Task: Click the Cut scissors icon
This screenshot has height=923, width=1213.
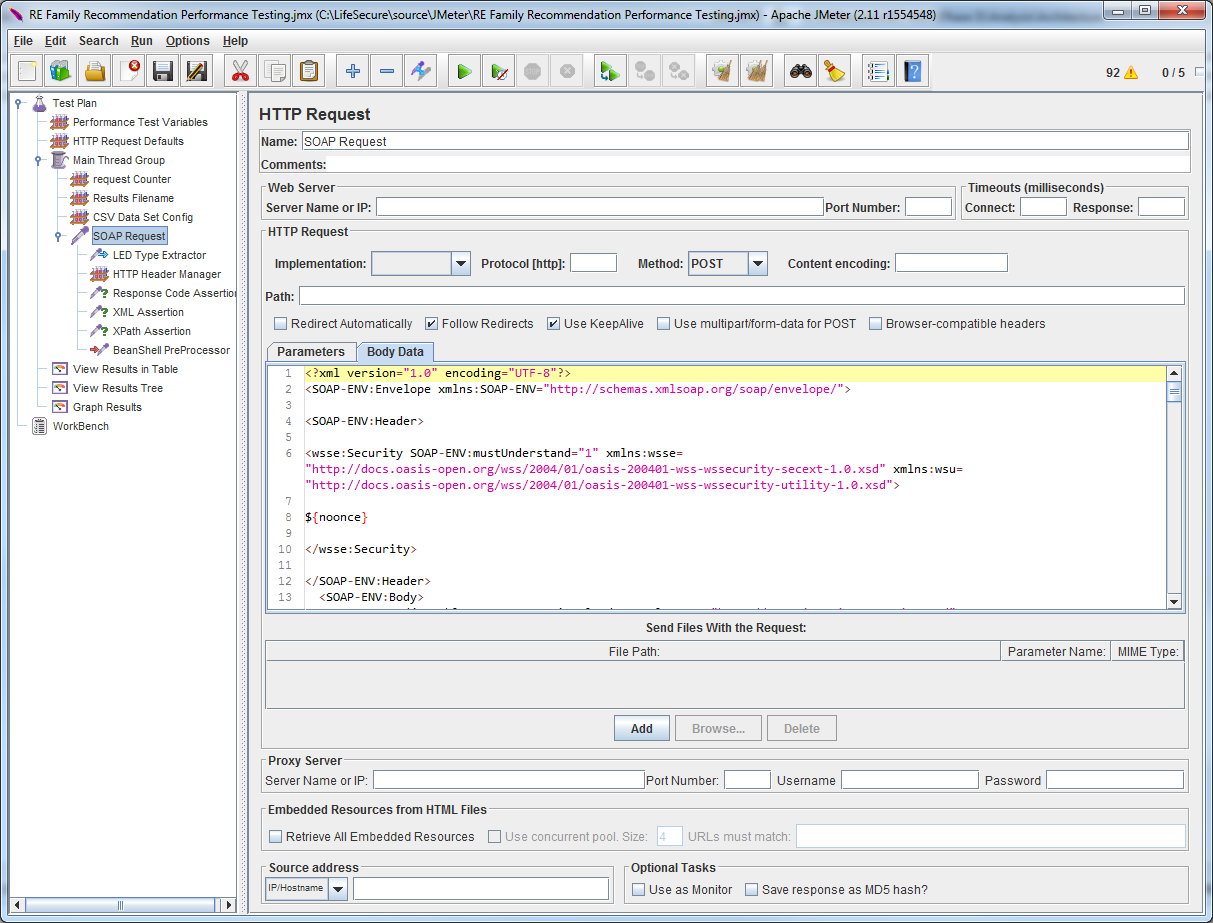Action: tap(239, 70)
